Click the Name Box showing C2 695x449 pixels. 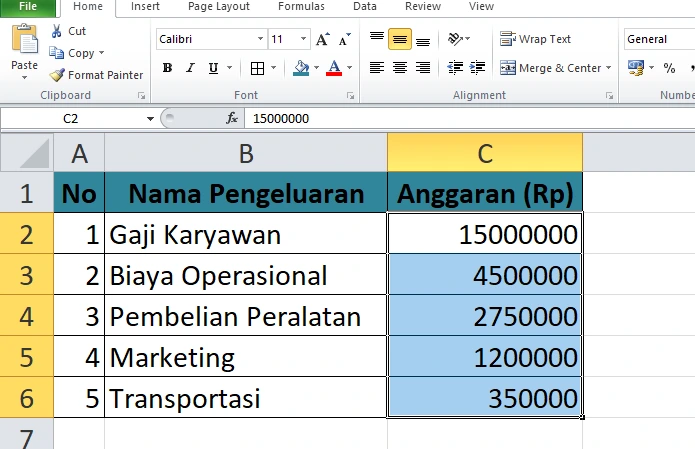tap(71, 118)
